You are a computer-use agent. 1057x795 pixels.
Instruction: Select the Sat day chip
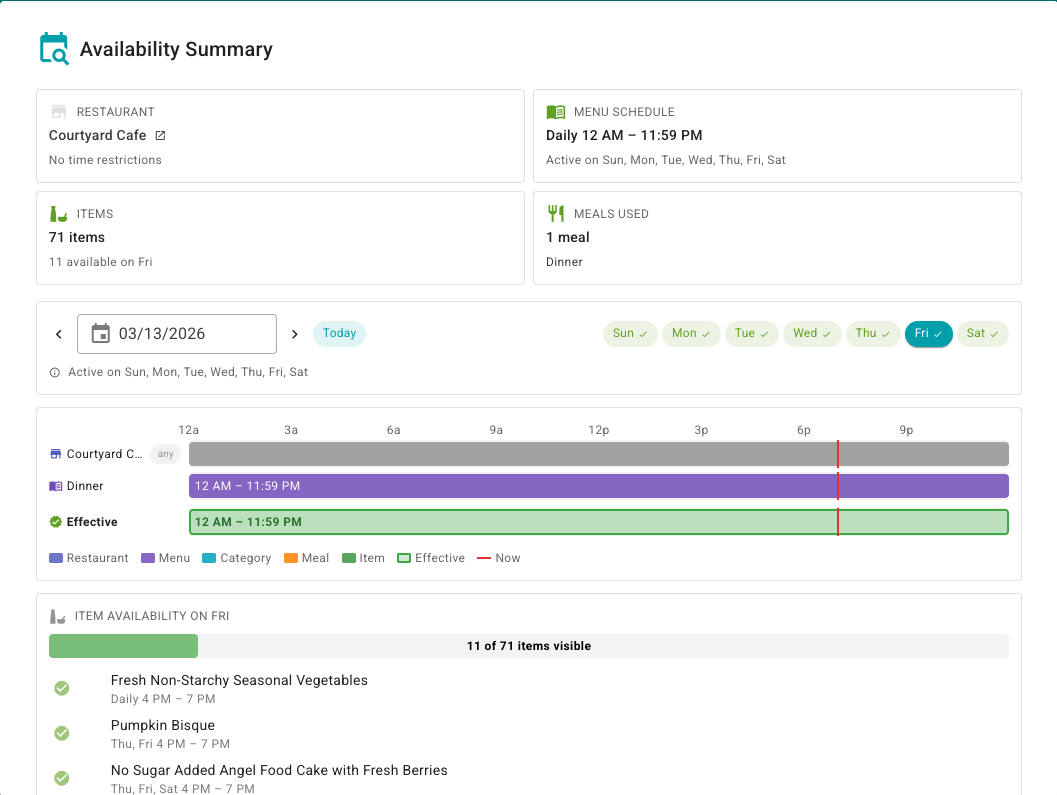coord(982,334)
